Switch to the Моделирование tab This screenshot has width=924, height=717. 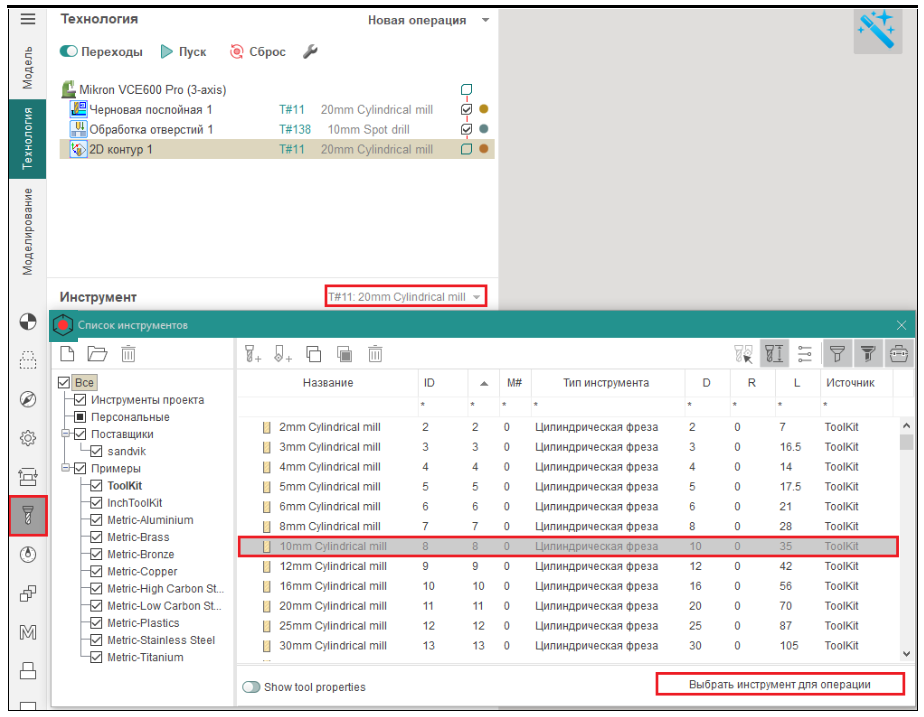(x=28, y=231)
